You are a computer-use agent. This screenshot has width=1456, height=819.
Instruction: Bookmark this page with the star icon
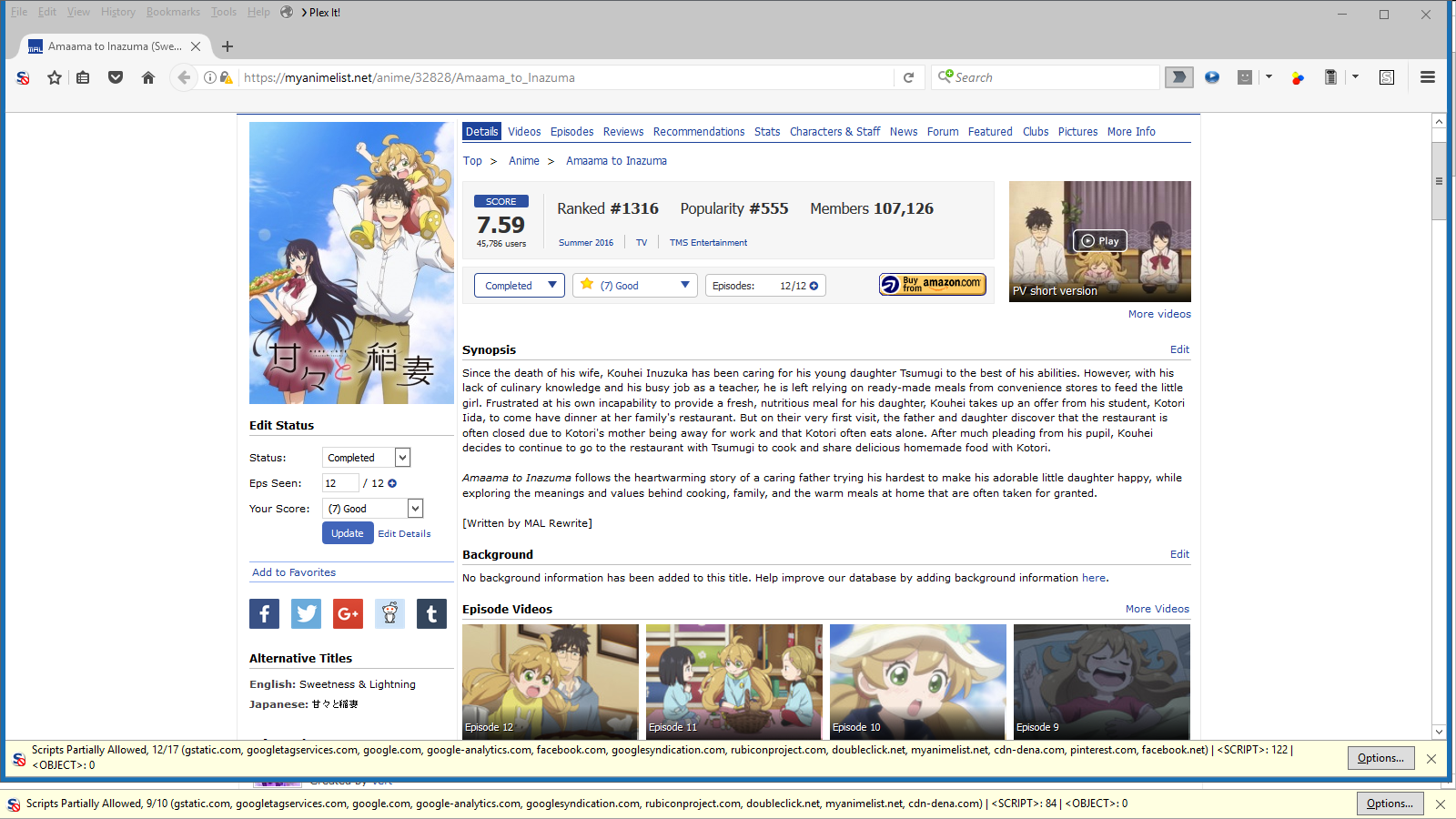point(55,77)
